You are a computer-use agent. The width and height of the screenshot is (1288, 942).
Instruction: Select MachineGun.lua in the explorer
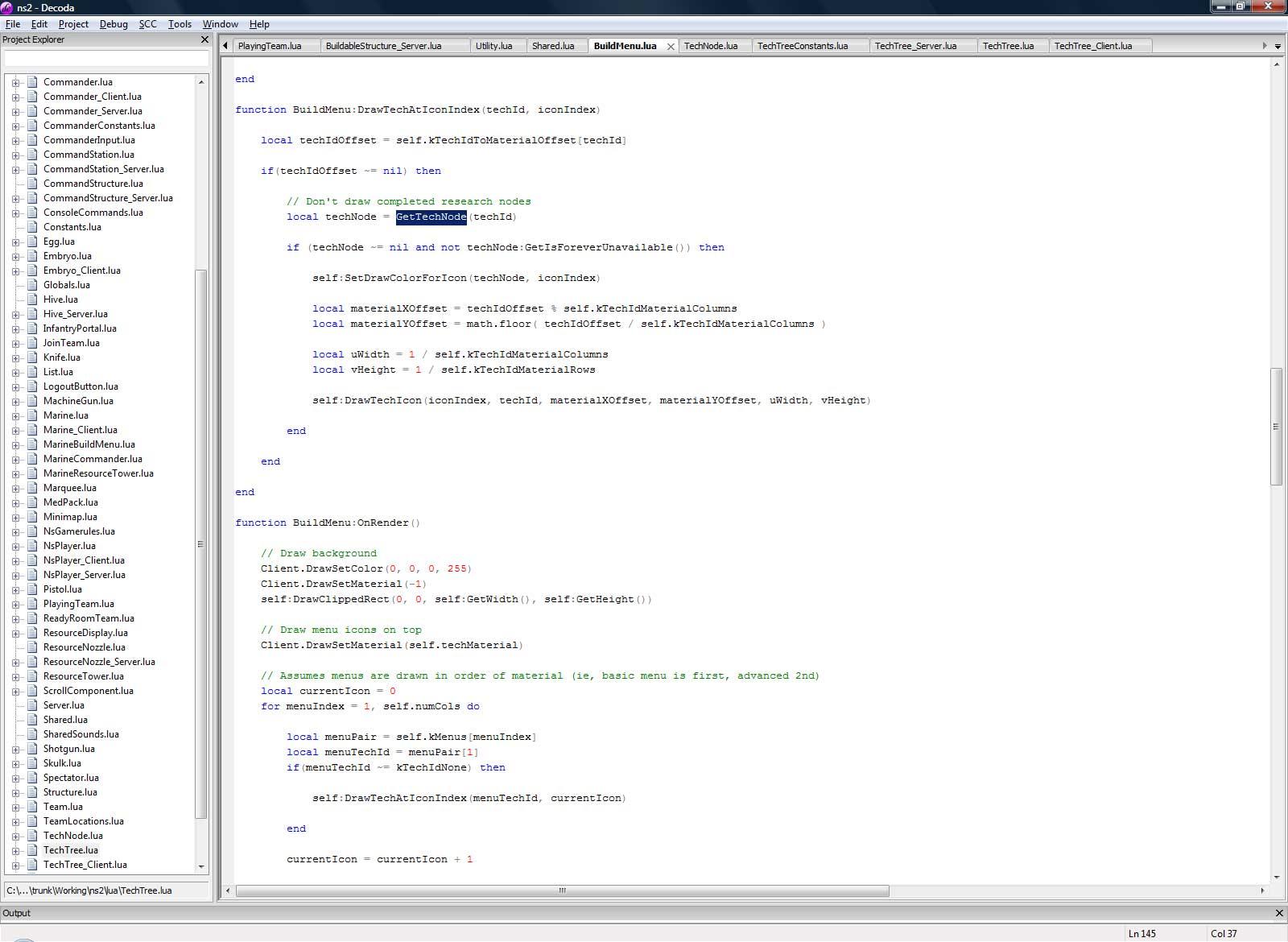coord(78,401)
